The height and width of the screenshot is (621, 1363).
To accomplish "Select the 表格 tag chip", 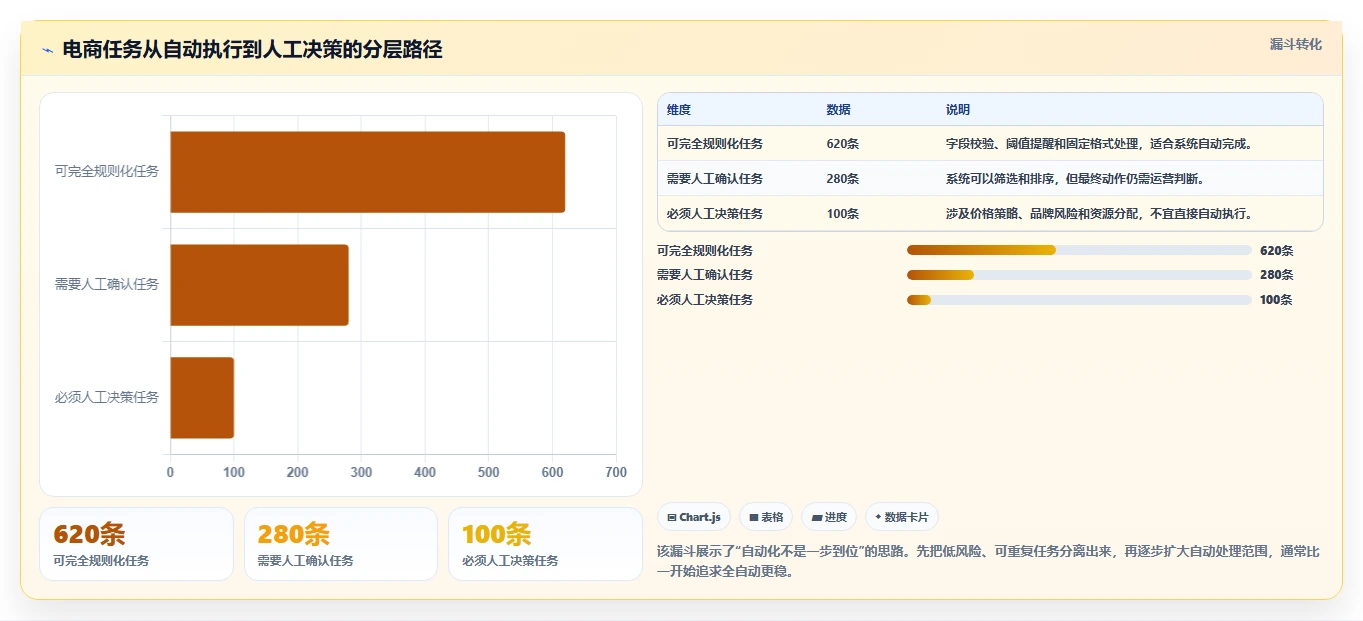I will tap(766, 517).
